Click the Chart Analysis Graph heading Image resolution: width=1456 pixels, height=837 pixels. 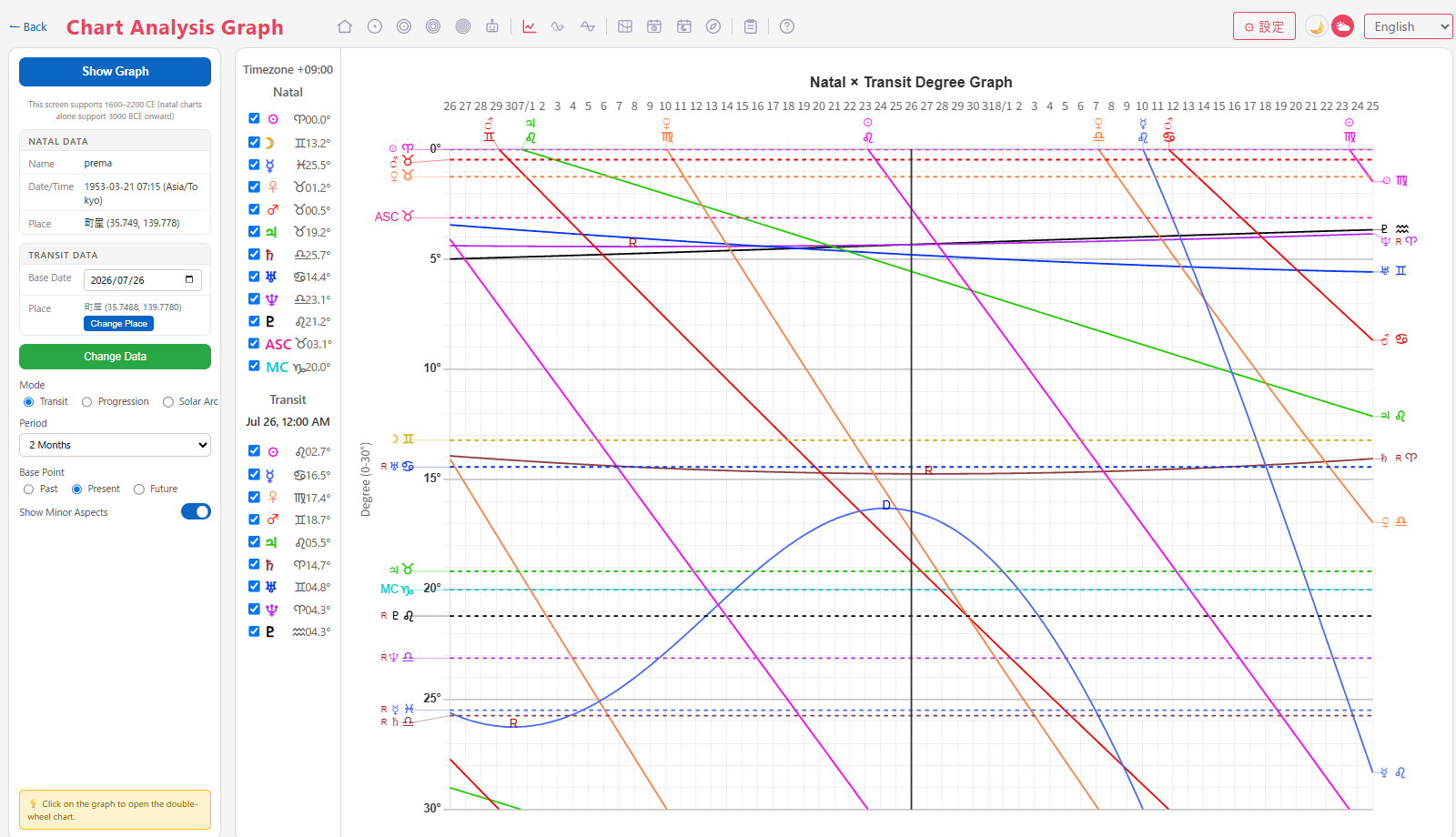(x=175, y=27)
